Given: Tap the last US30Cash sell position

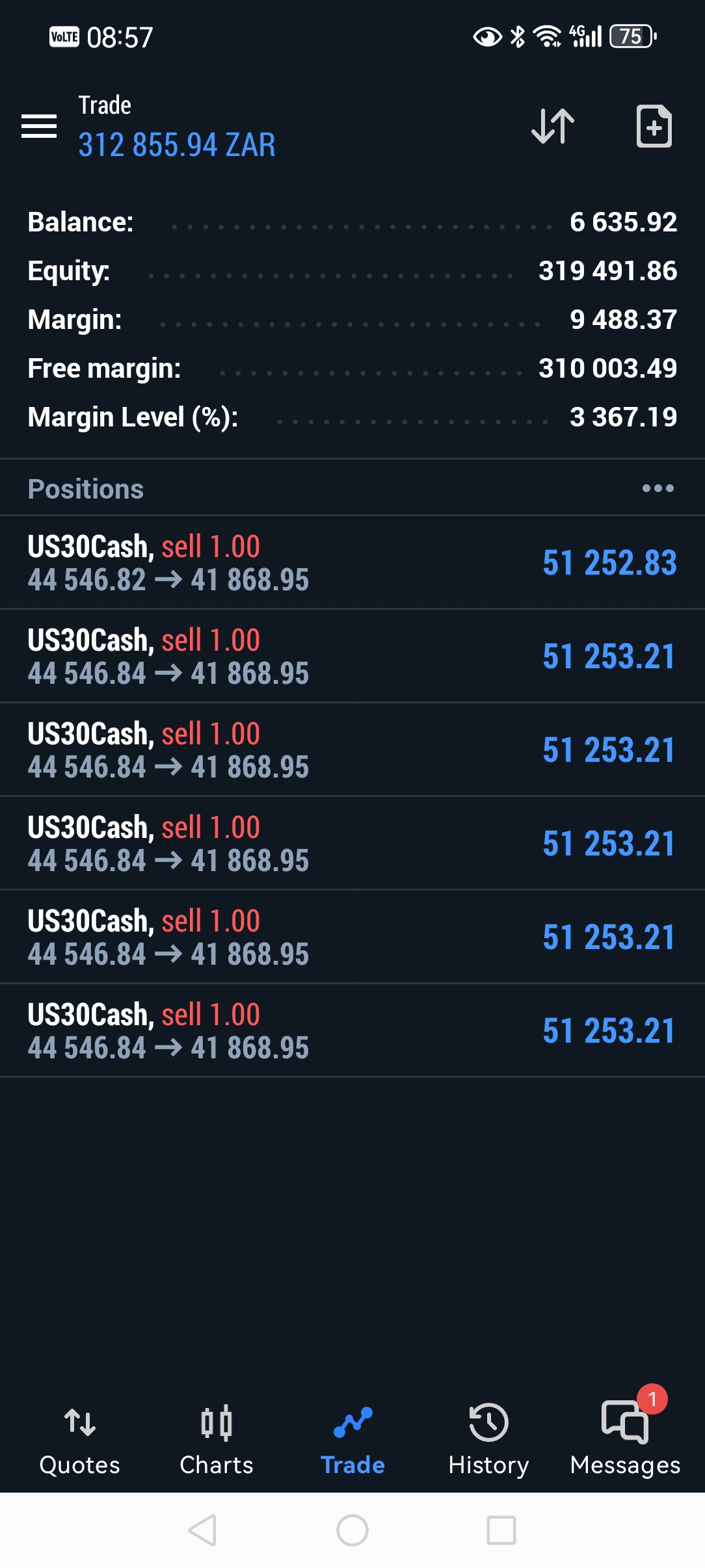Looking at the screenshot, I should point(260,1031).
